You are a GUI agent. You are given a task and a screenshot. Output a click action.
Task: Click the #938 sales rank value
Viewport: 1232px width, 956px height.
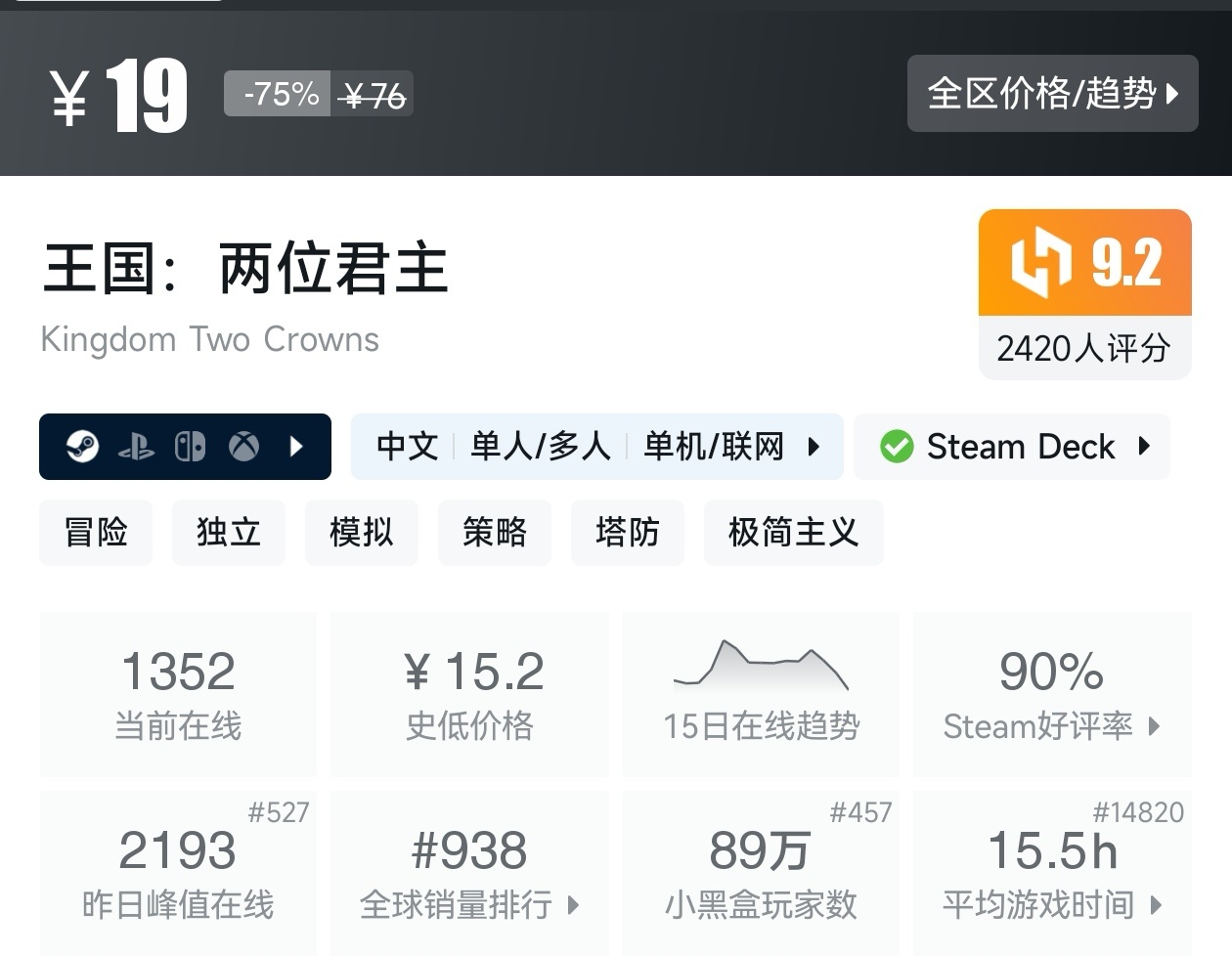[469, 849]
